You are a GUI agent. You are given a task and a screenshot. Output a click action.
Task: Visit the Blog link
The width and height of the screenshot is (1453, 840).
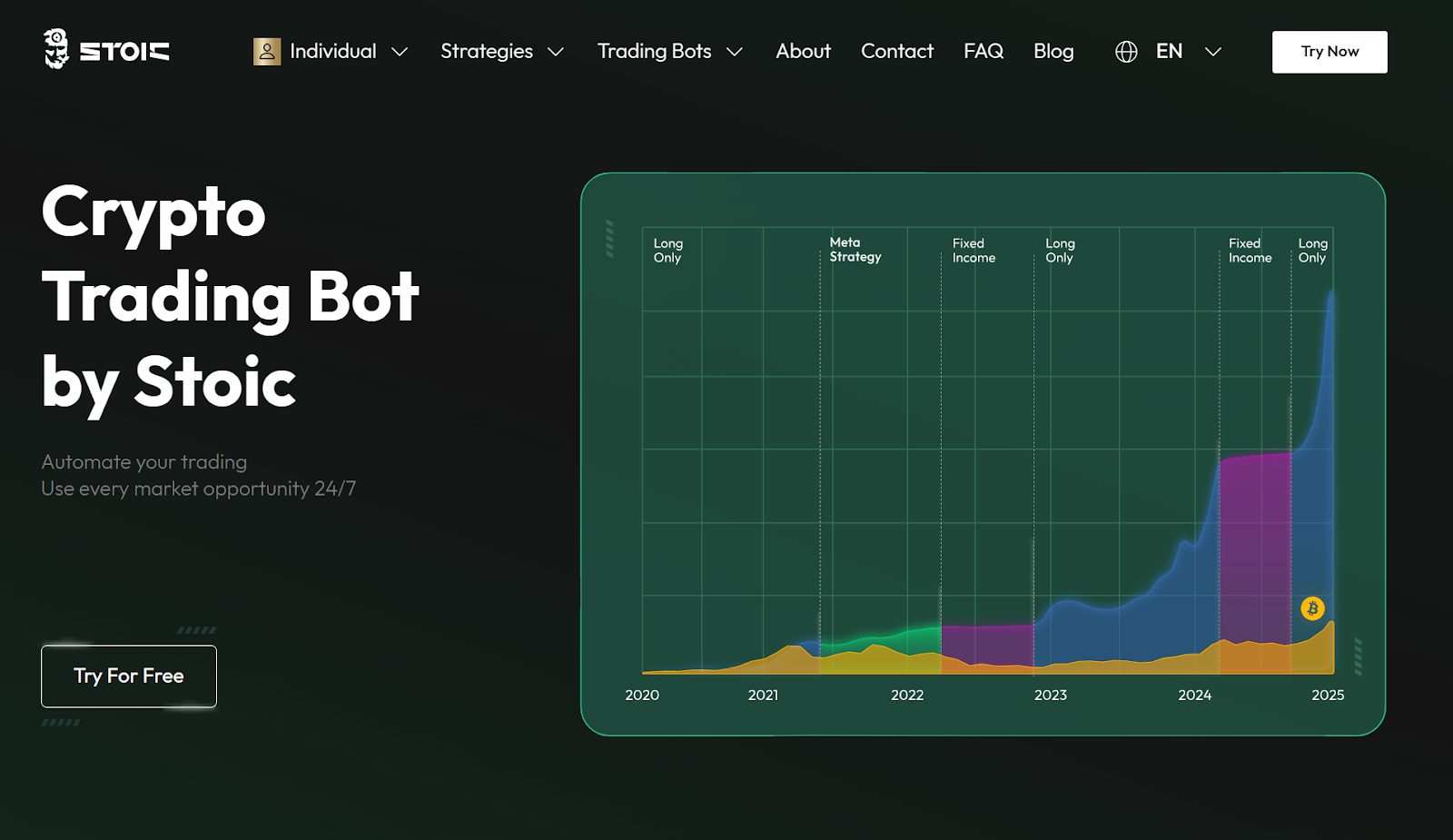[1053, 52]
